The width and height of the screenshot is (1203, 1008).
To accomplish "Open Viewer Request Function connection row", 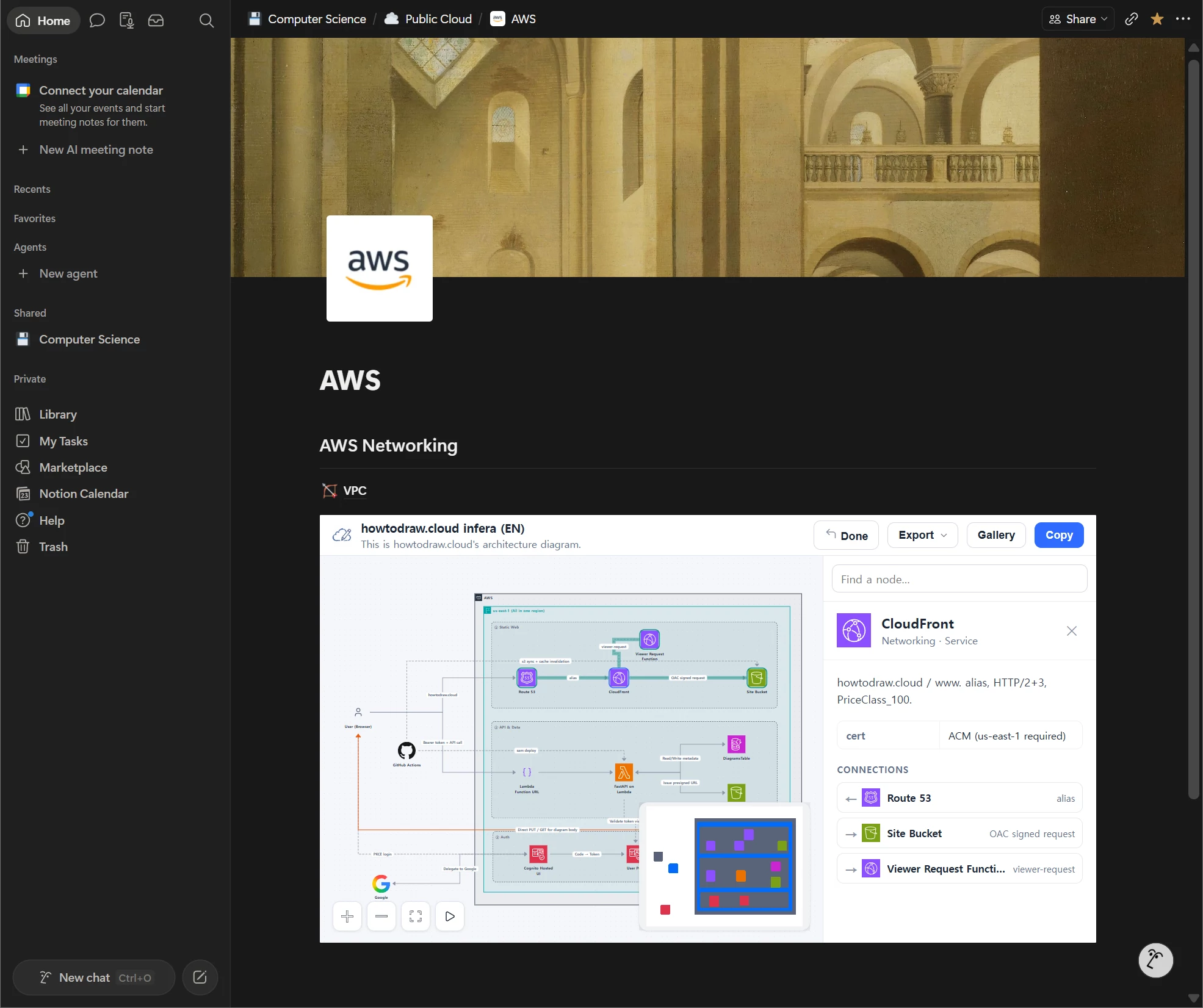I will pyautogui.click(x=959, y=869).
